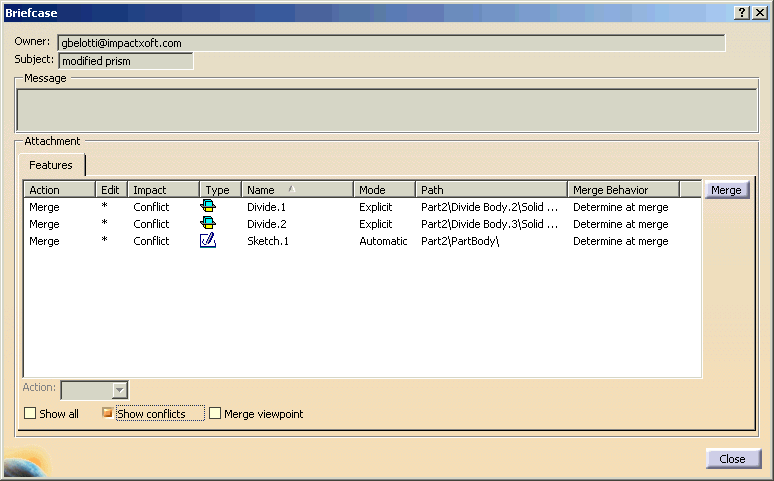Click the Divide.2 feature type icon
Screen dimensions: 774x481
208,224
